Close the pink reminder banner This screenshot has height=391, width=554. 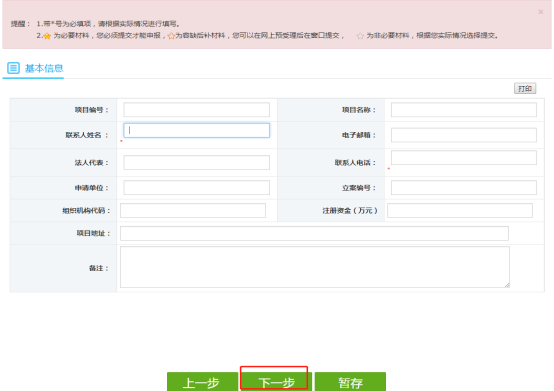click(x=540, y=12)
